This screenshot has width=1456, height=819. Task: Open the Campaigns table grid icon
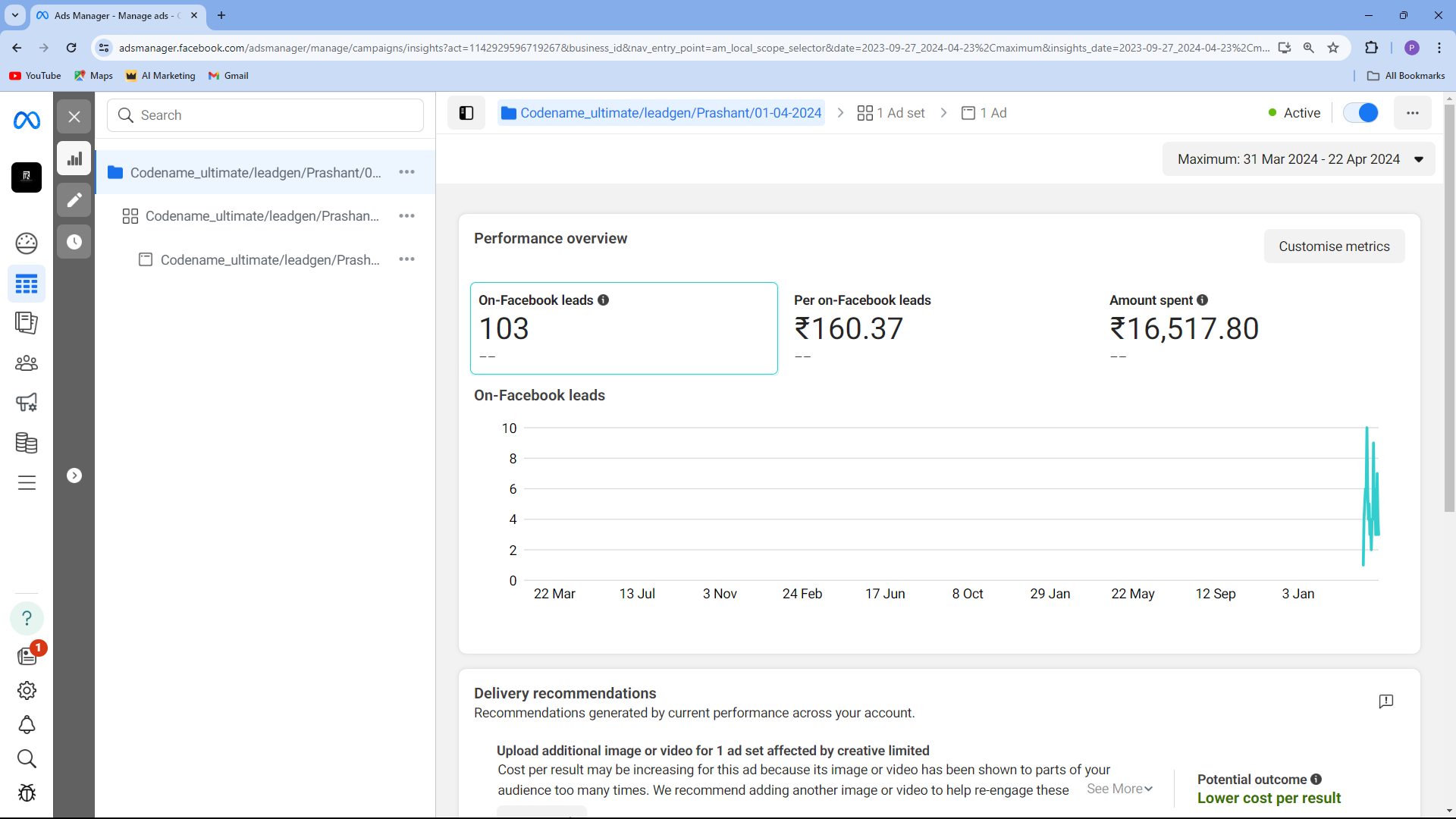pyautogui.click(x=27, y=284)
